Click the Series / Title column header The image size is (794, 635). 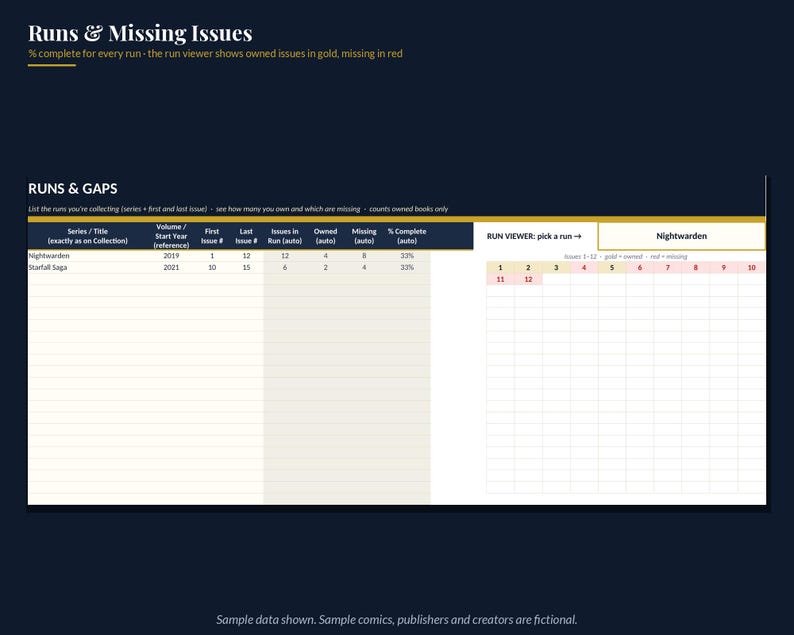pos(87,236)
